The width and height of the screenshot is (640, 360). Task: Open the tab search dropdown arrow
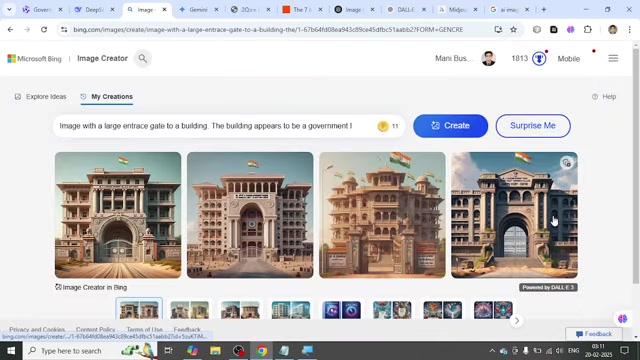tap(9, 9)
